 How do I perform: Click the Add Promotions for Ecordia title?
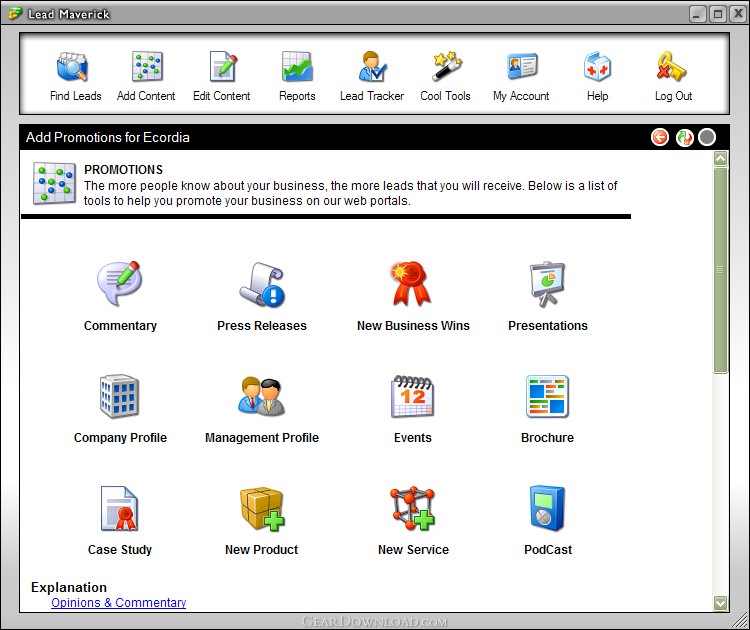(x=108, y=137)
